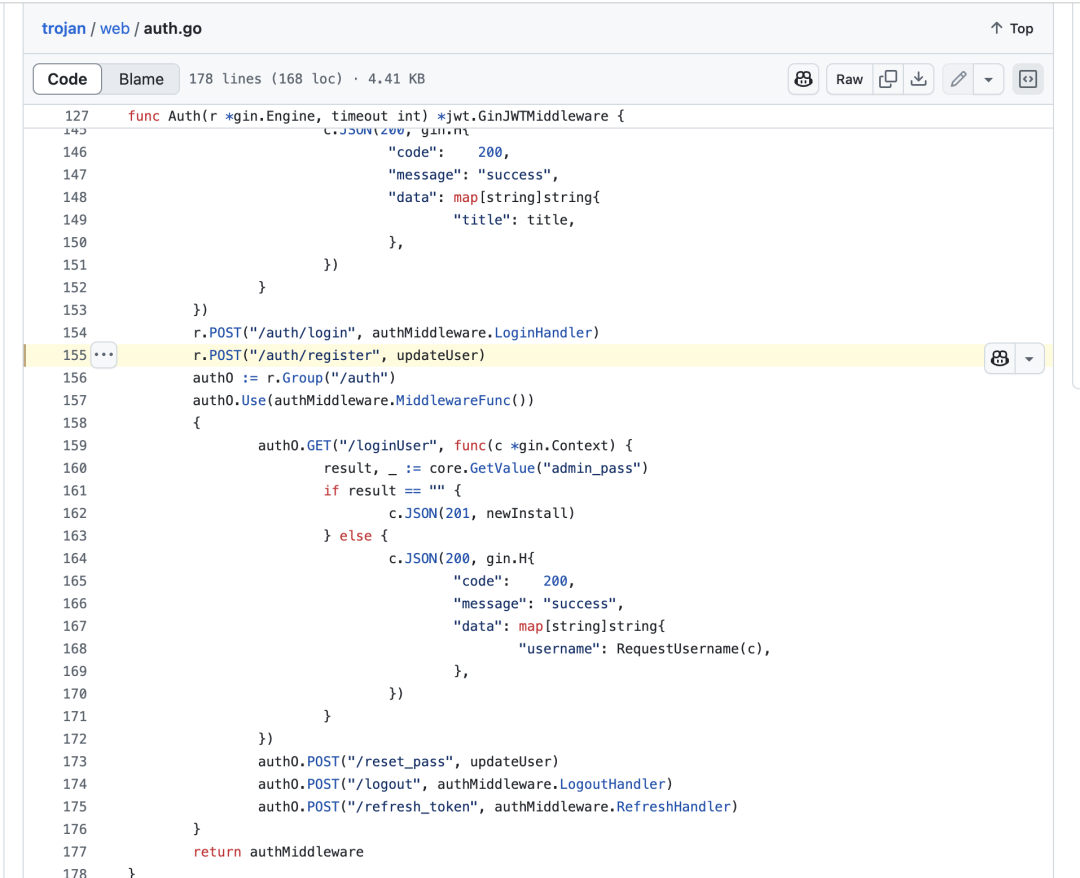Image resolution: width=1080 pixels, height=878 pixels.
Task: Open the trojan breadcrumb link
Action: click(x=63, y=28)
